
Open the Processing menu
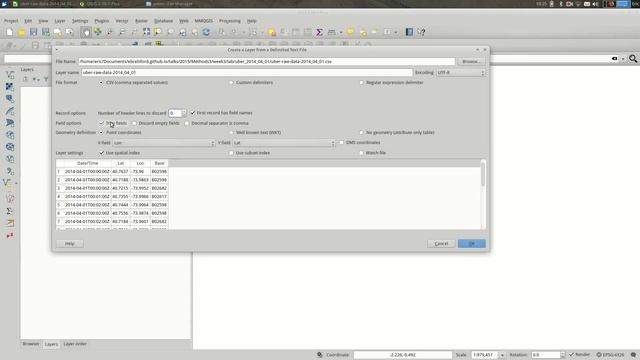click(x=230, y=21)
